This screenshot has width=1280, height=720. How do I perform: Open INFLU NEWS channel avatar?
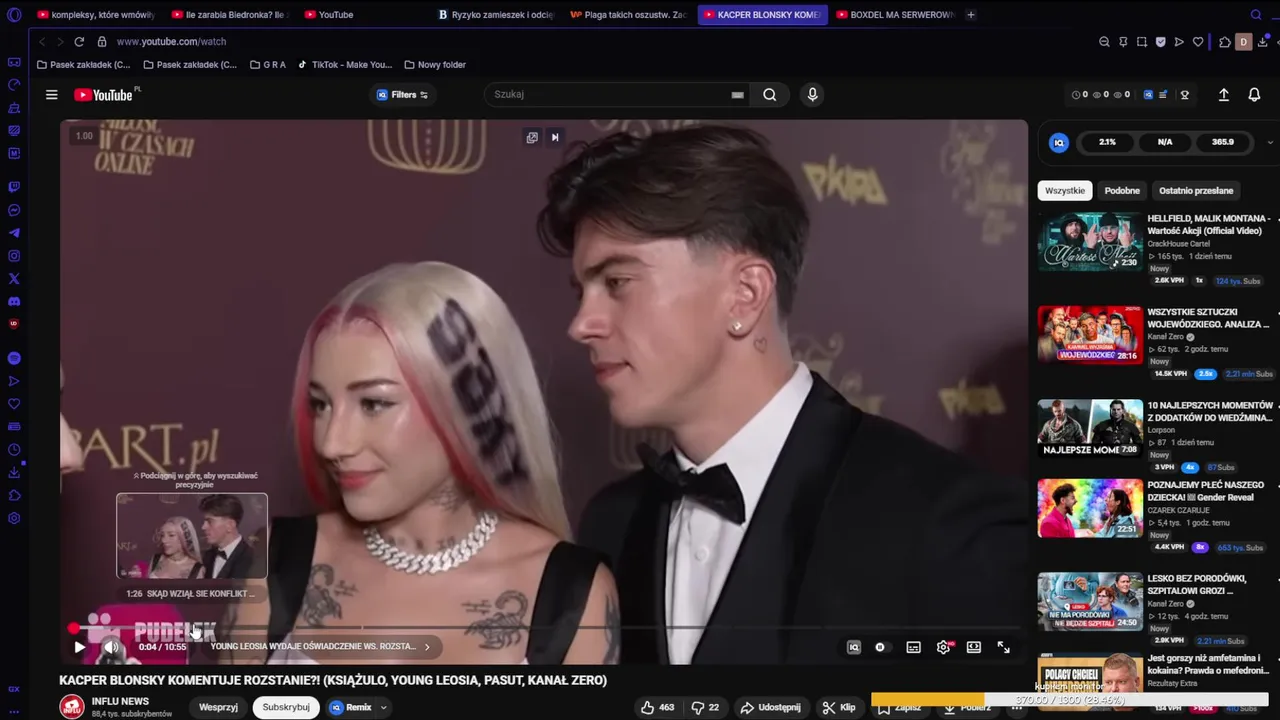tap(72, 707)
